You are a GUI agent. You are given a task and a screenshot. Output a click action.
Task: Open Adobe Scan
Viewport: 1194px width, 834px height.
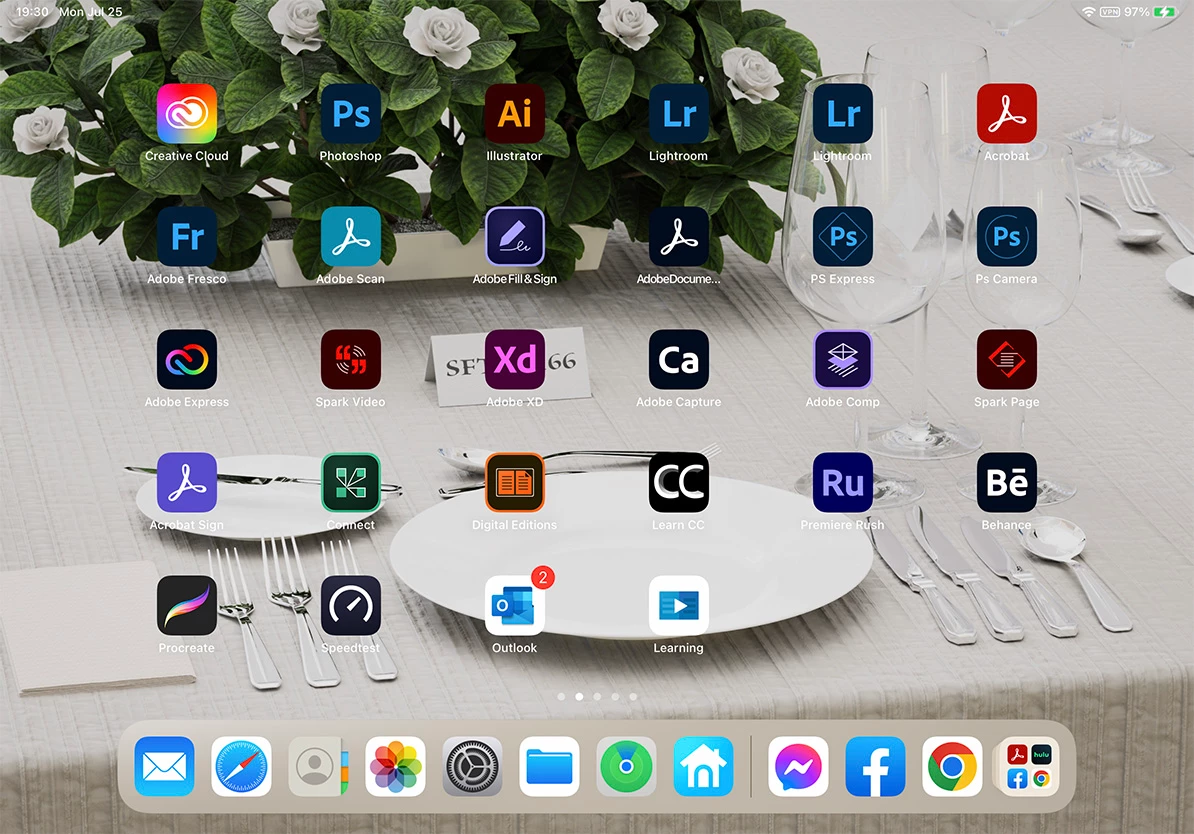pos(350,237)
